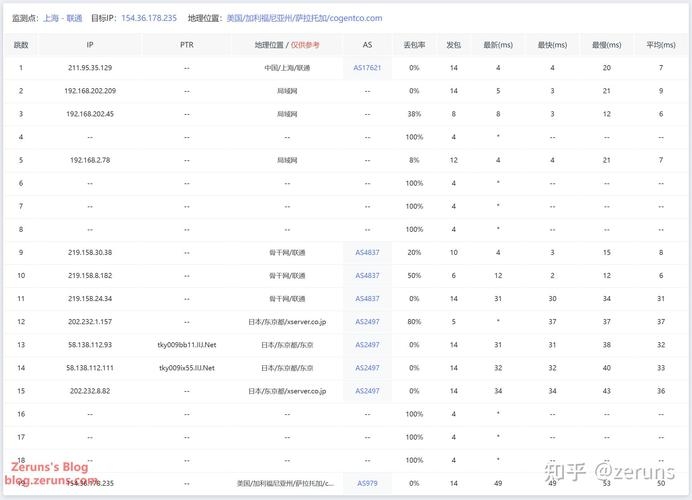Select the 平均(ms) column header

click(x=661, y=45)
